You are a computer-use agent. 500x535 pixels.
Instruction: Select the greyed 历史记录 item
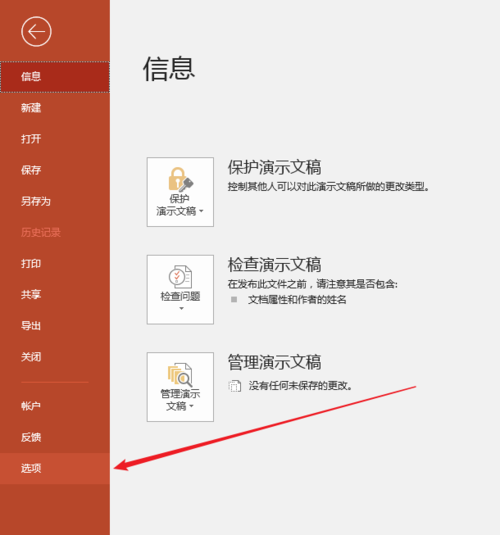(x=55, y=233)
